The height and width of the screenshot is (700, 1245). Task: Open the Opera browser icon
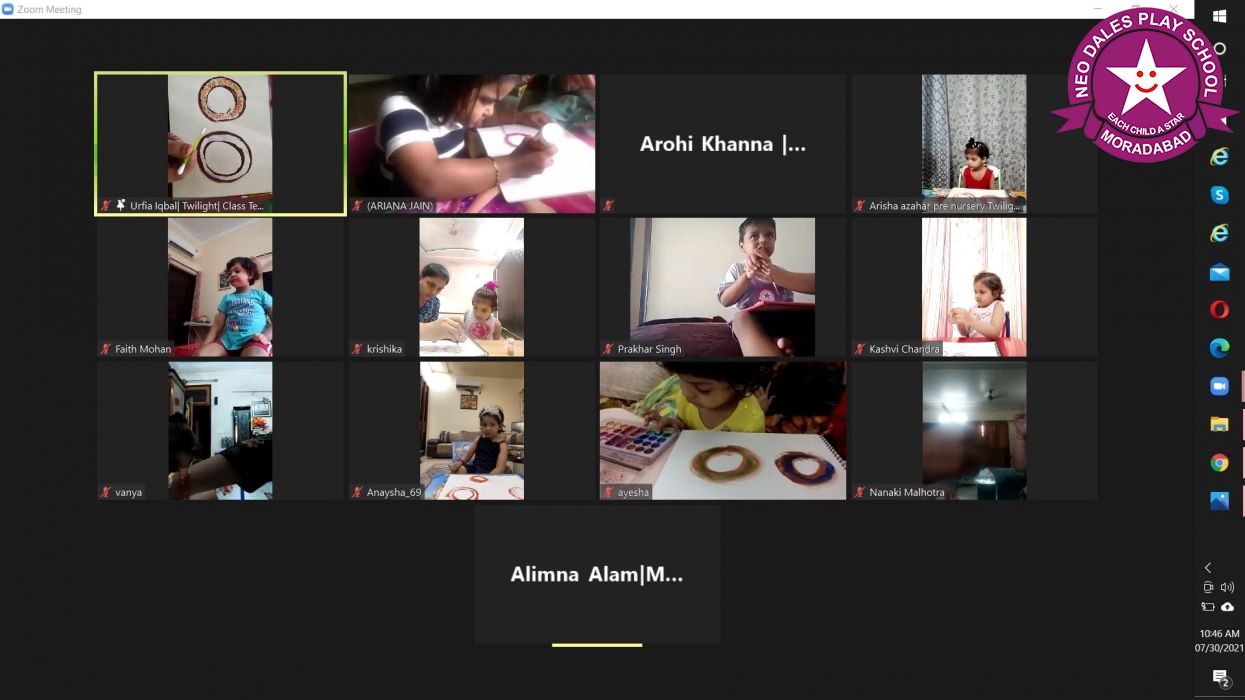[x=1219, y=310]
